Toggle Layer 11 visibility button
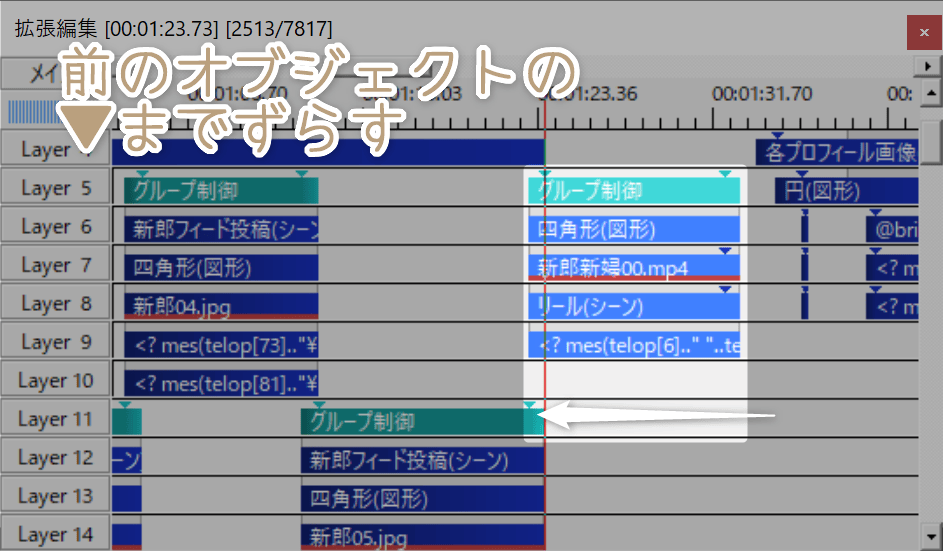 tap(55, 419)
